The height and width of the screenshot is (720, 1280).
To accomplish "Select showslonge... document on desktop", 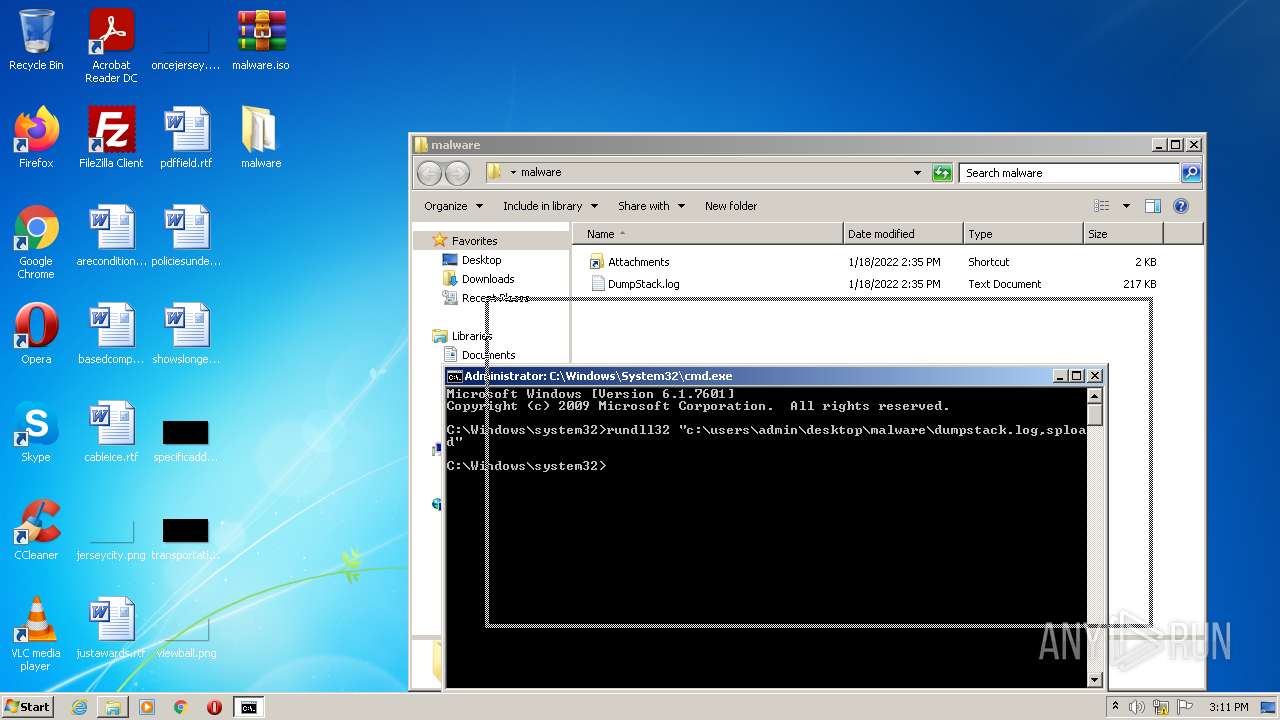I will pyautogui.click(x=186, y=334).
